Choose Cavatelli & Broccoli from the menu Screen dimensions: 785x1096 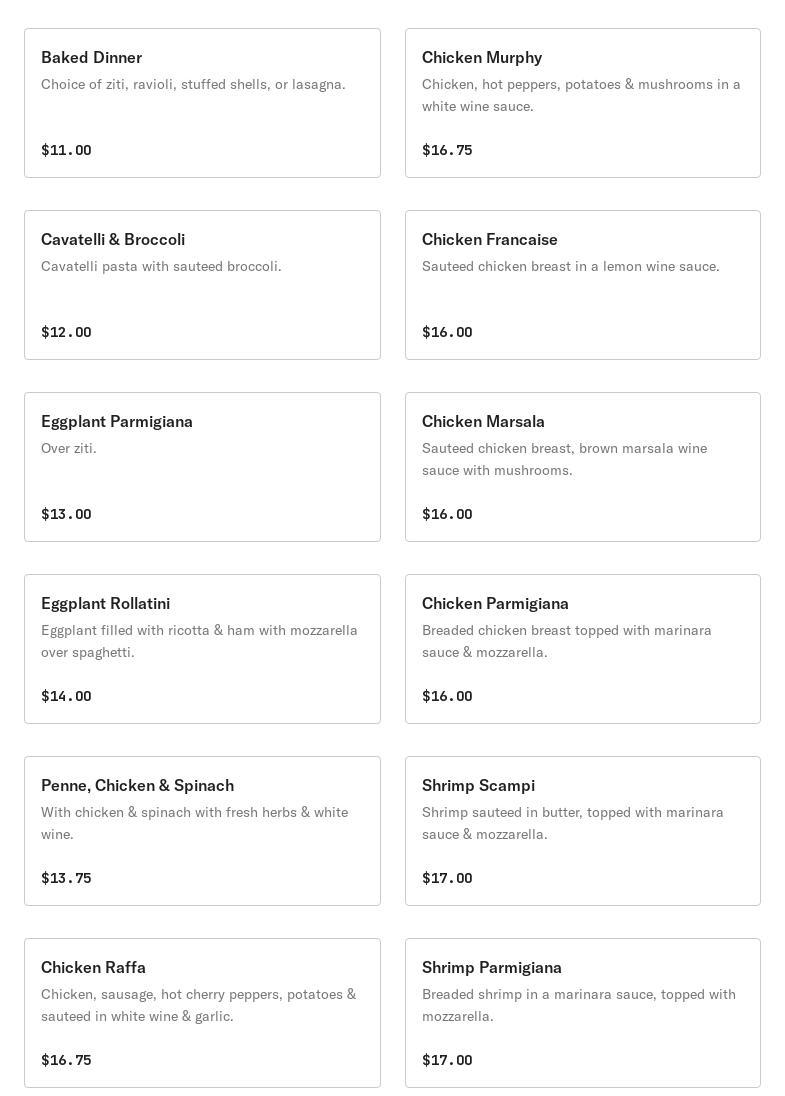coord(202,285)
